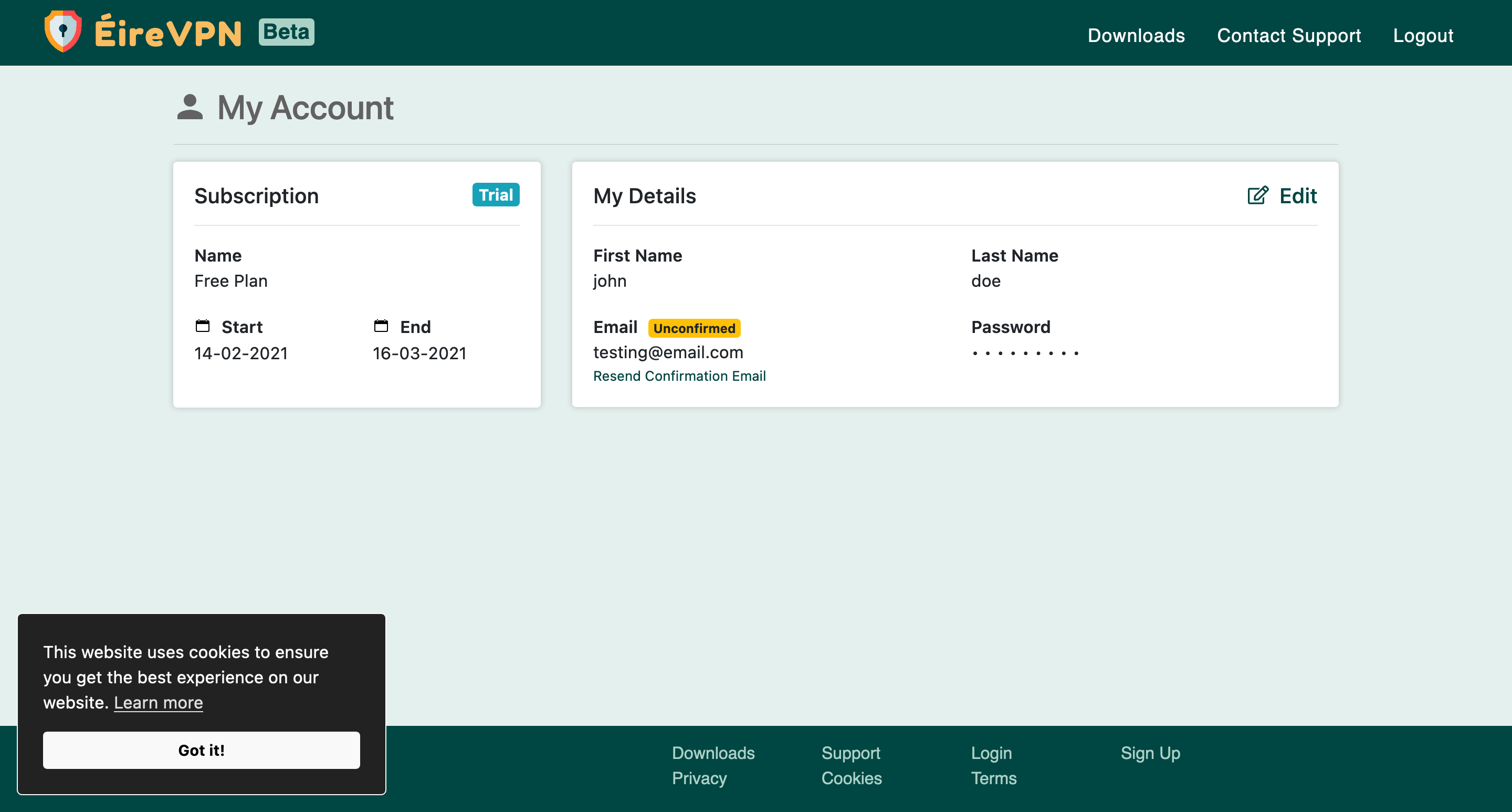Click the calendar icon next to Start
Image resolution: width=1512 pixels, height=812 pixels.
(203, 326)
